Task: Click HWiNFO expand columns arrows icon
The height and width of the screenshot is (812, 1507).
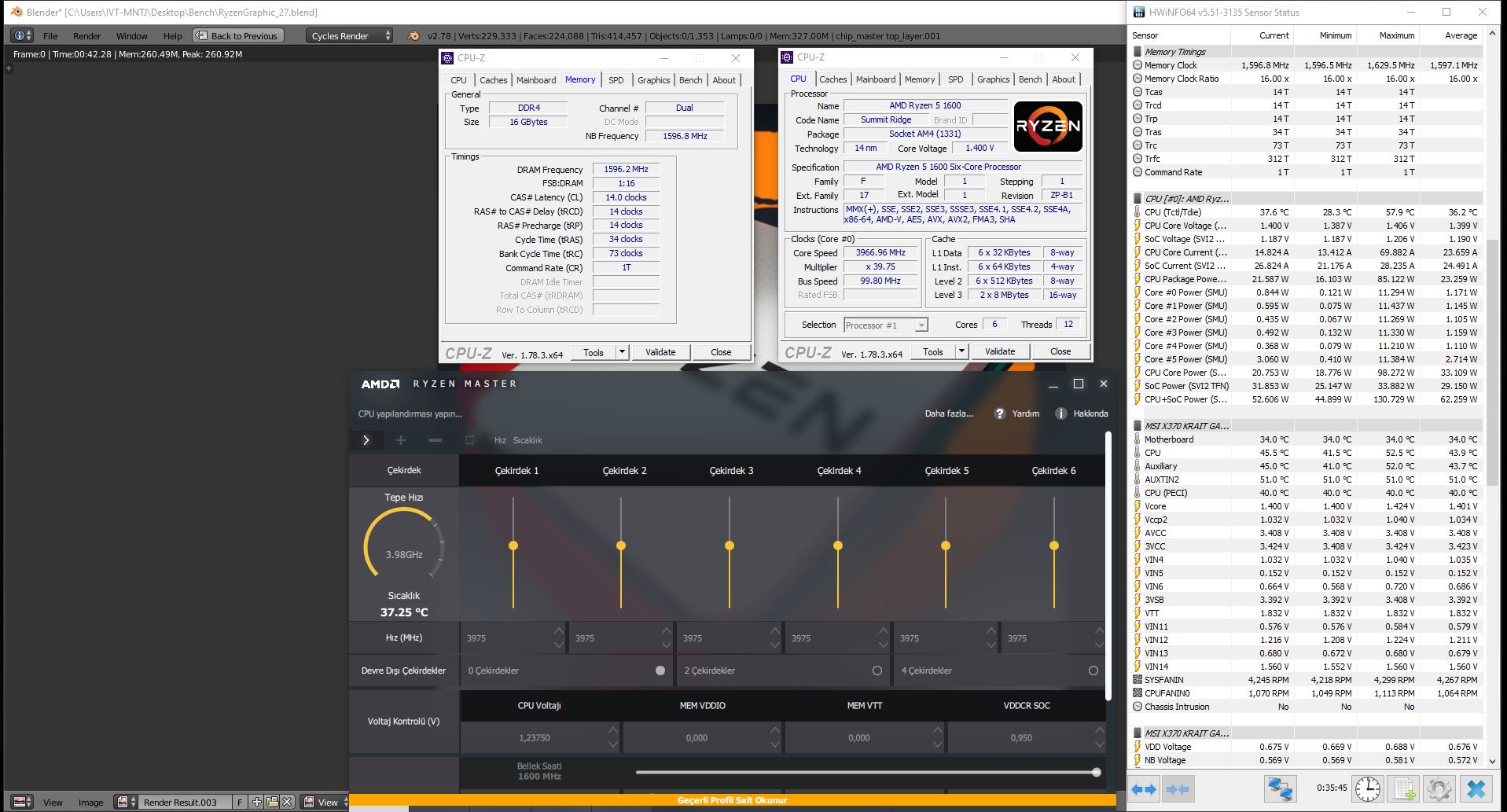Action: point(1144,788)
